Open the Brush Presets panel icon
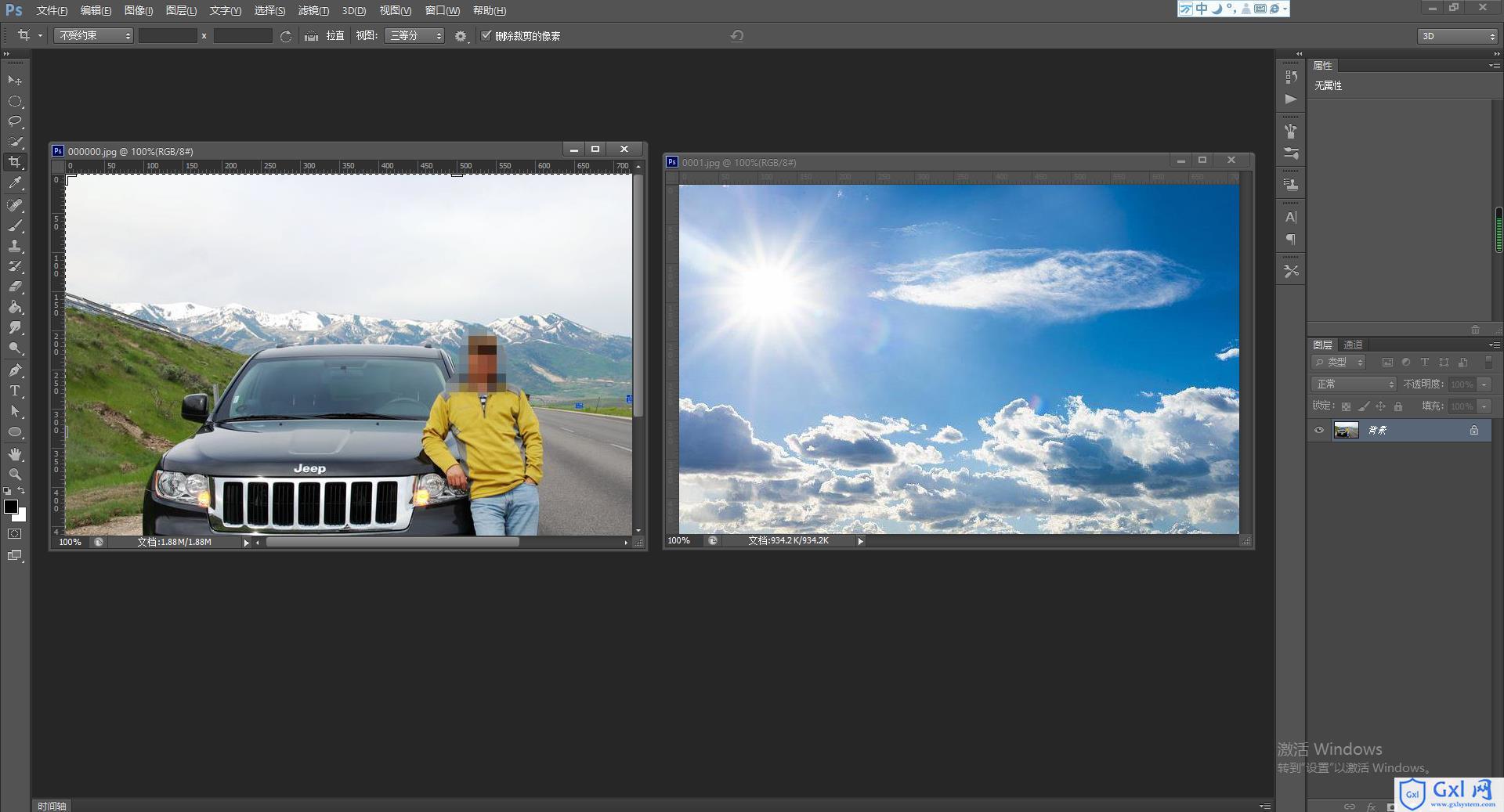Viewport: 1504px width, 812px height. (x=1291, y=131)
